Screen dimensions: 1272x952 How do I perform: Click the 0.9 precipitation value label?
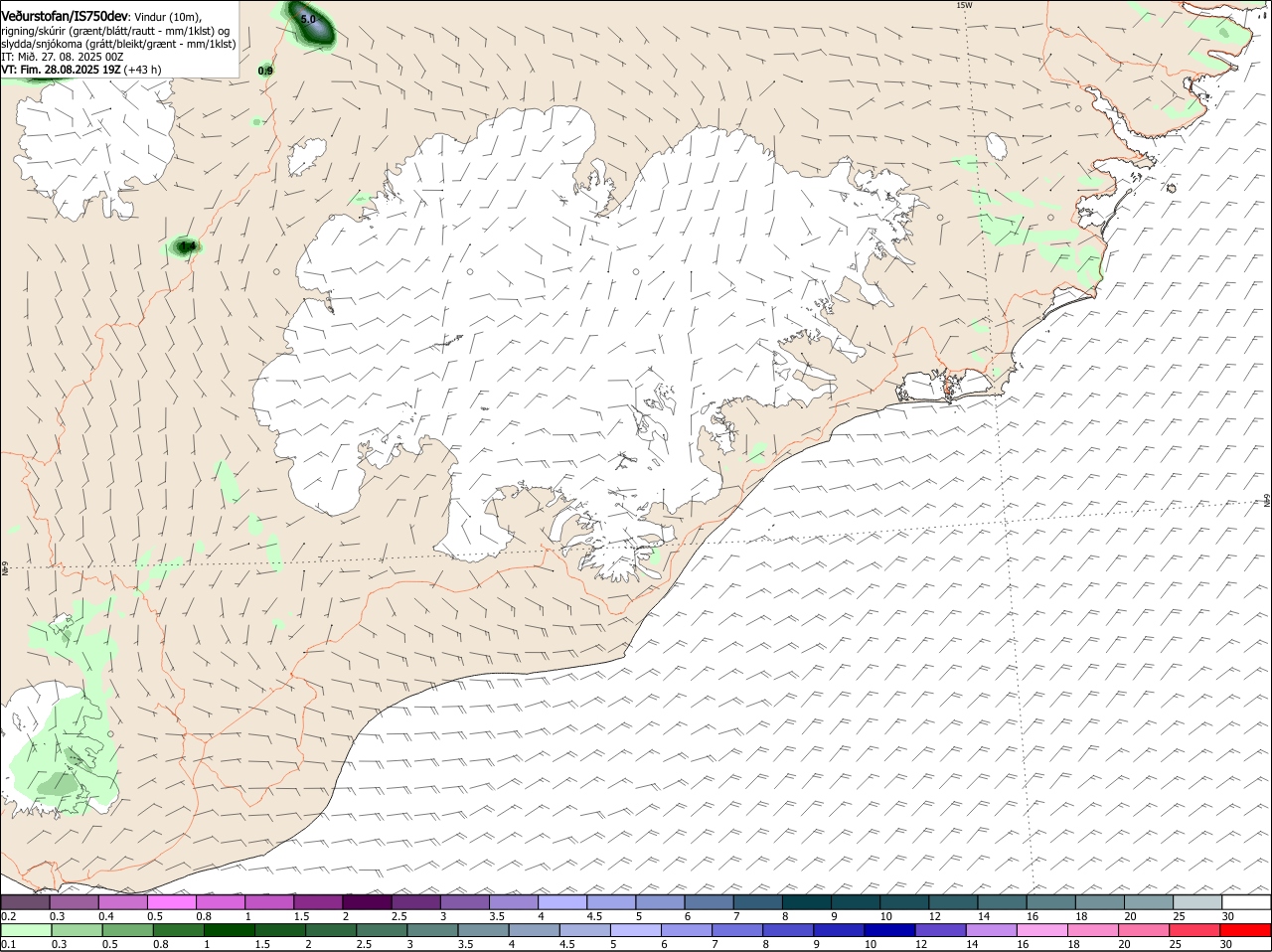[265, 71]
